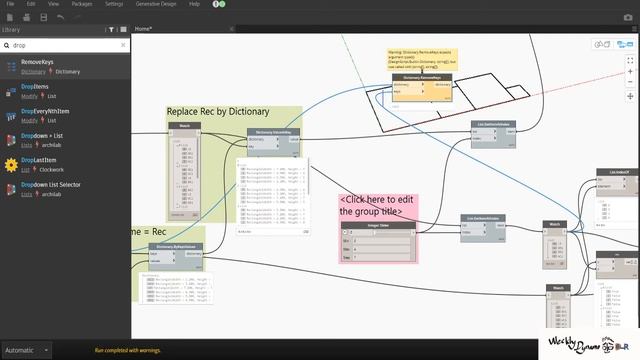Click the library search field containing 'drop'
Image resolution: width=640 pixels, height=360 pixels.
click(x=65, y=45)
